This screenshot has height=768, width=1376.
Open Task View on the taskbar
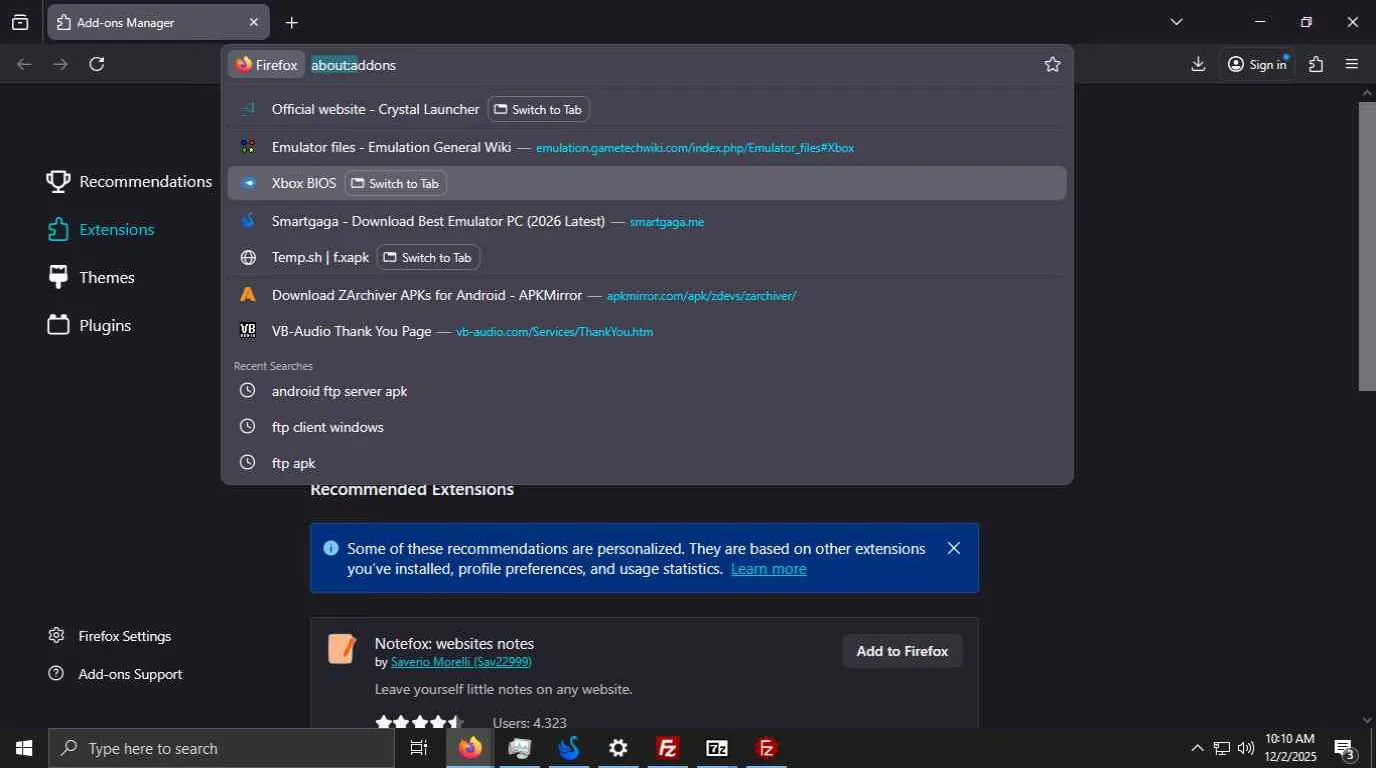click(419, 748)
